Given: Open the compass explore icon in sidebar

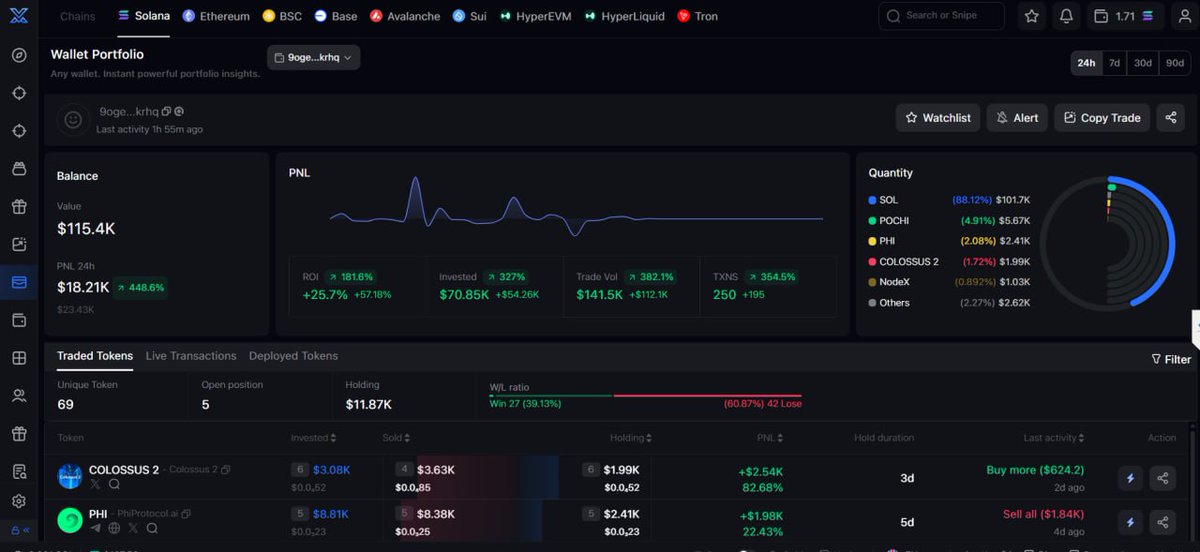Looking at the screenshot, I should coord(19,55).
